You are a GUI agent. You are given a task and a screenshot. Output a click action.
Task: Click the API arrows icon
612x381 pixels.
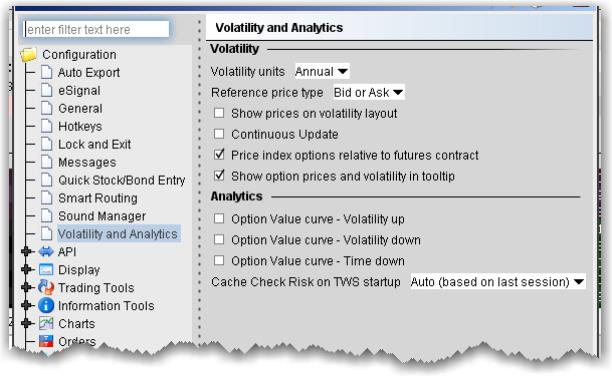tap(46, 252)
